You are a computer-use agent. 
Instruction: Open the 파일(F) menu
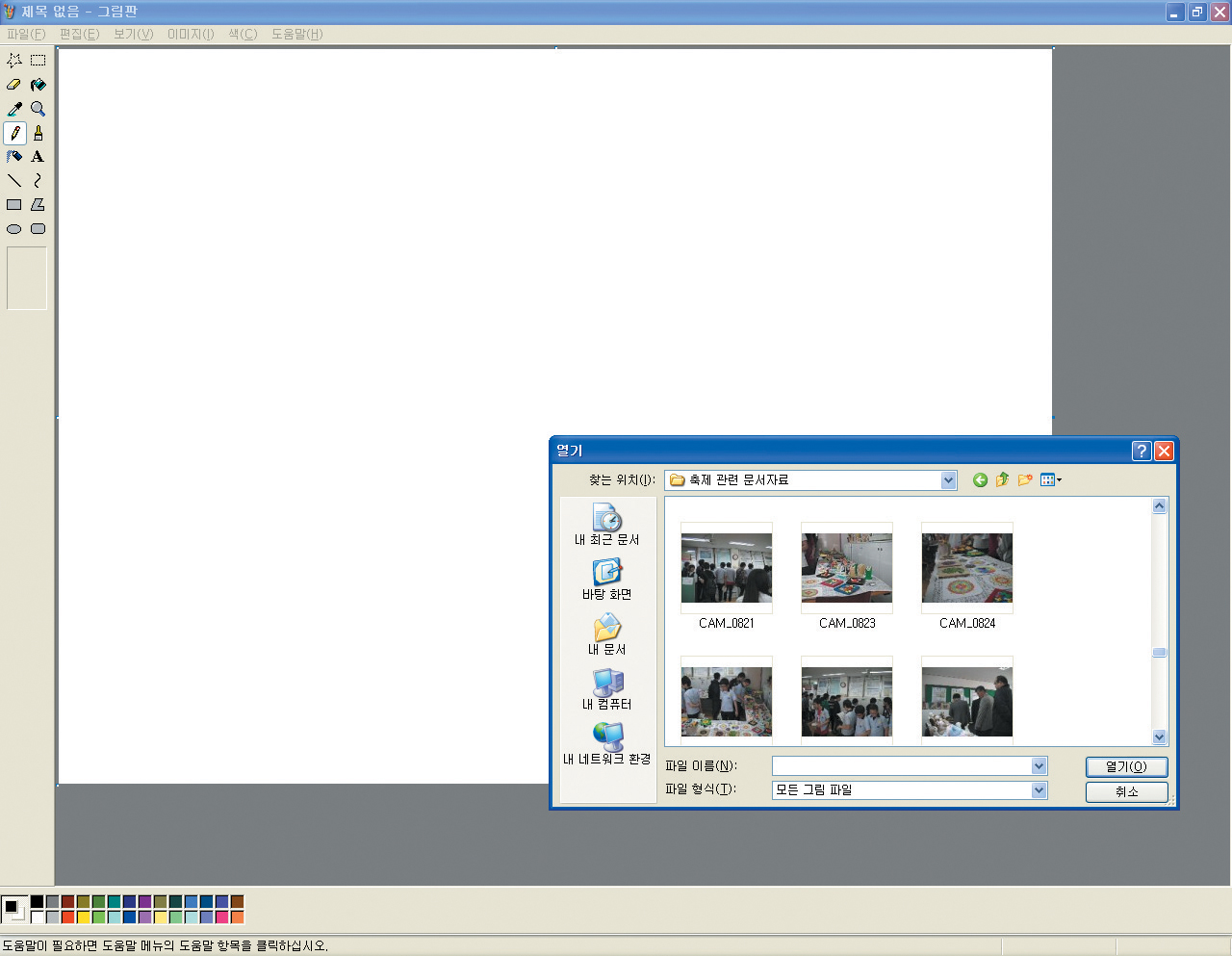tap(26, 34)
